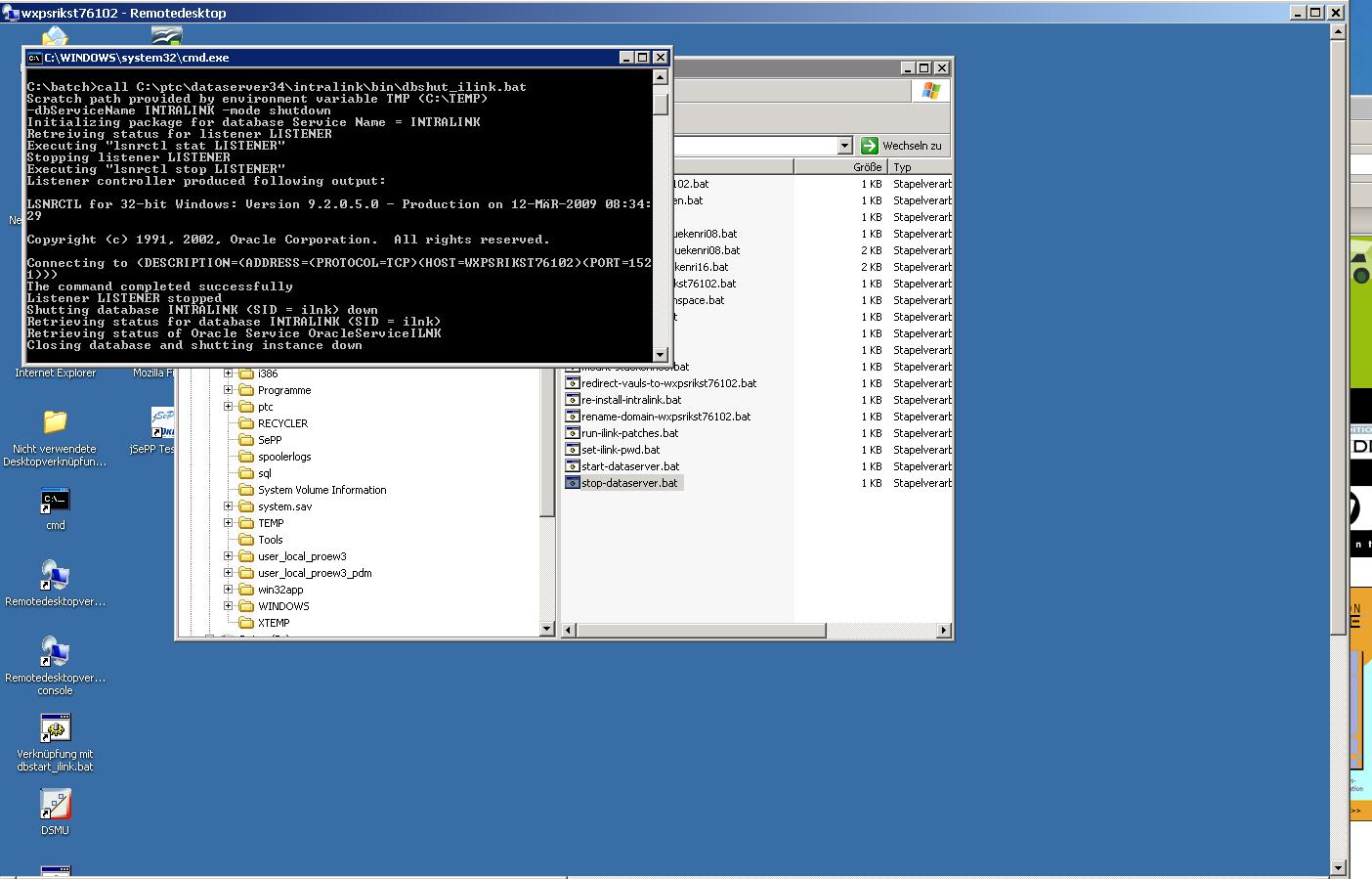1372x879 pixels.
Task: Maximize the cmd.exe window
Action: (643, 58)
